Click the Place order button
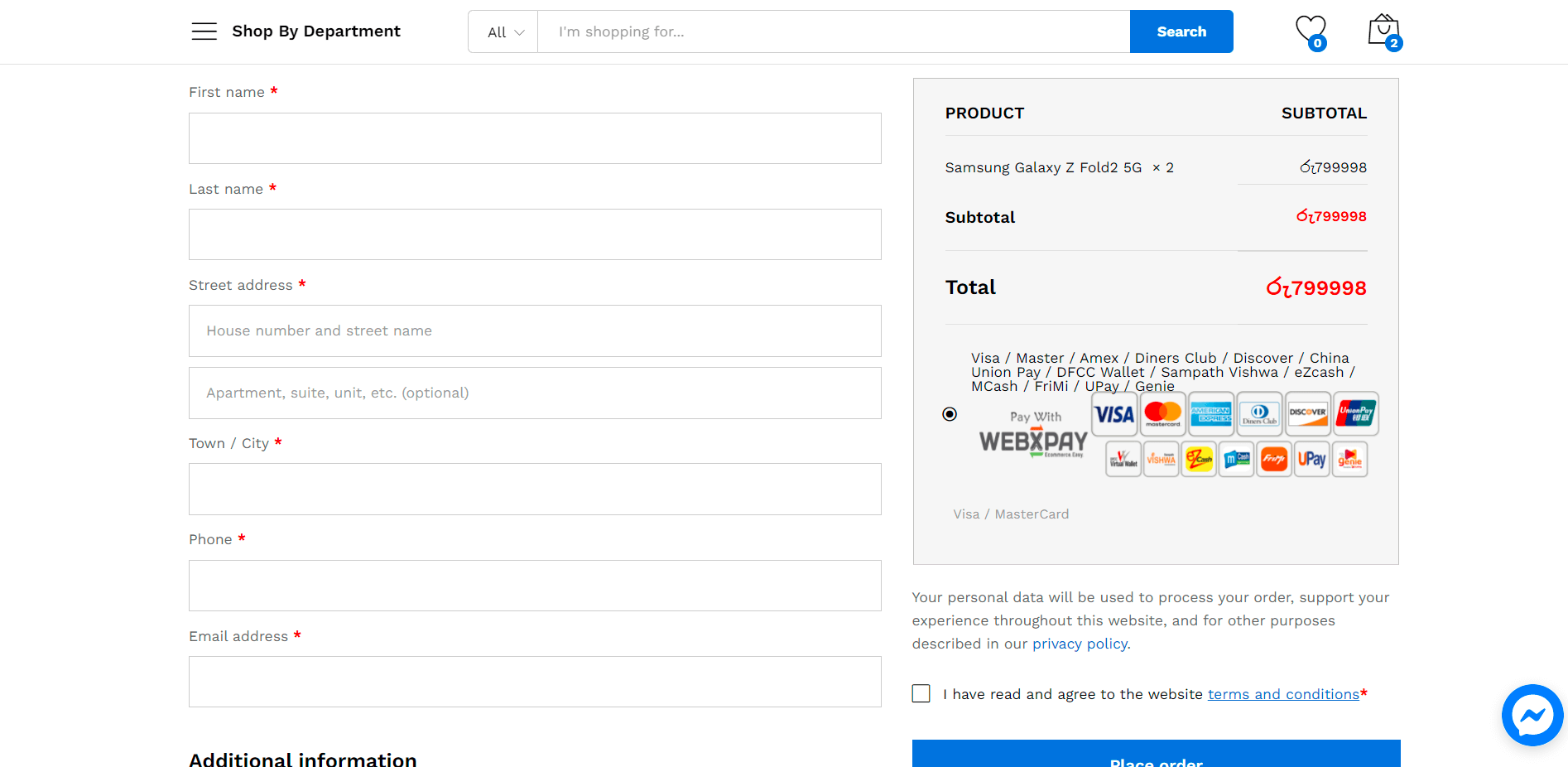Image resolution: width=1568 pixels, height=767 pixels. coord(1156,757)
